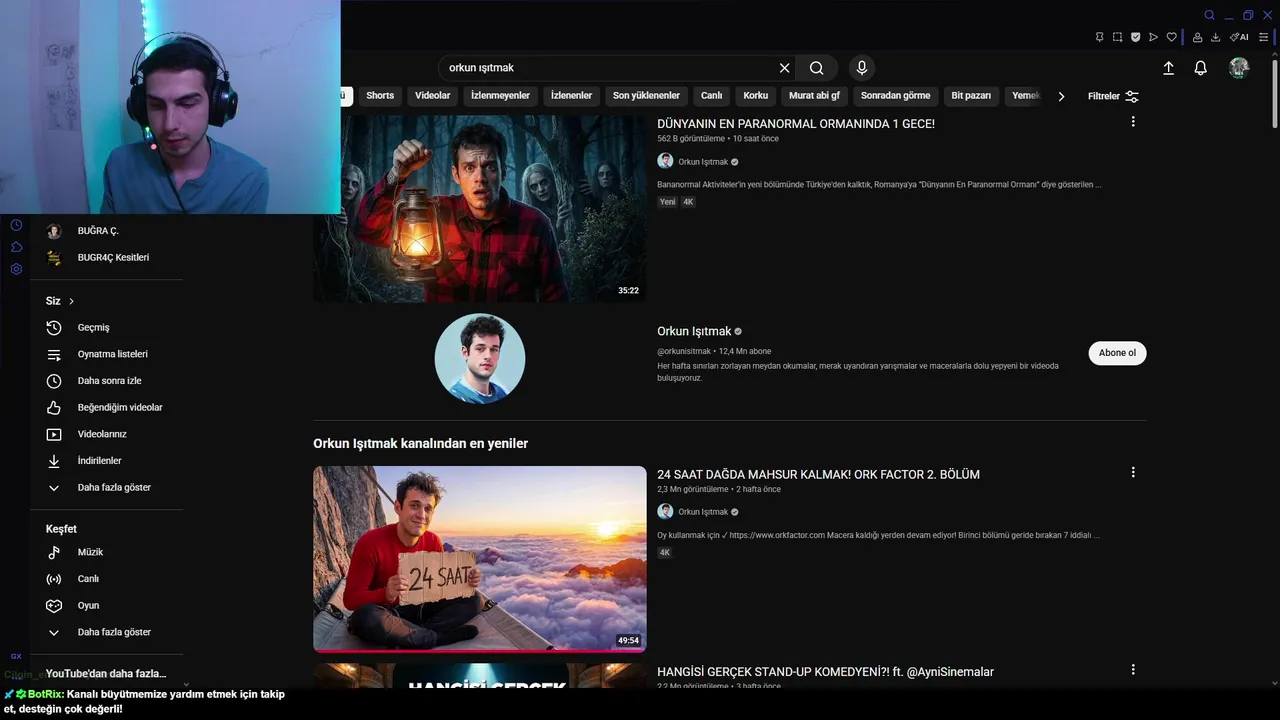Open the Orkun Işıtmak channel name link
The width and height of the screenshot is (1280, 720).
coord(694,332)
